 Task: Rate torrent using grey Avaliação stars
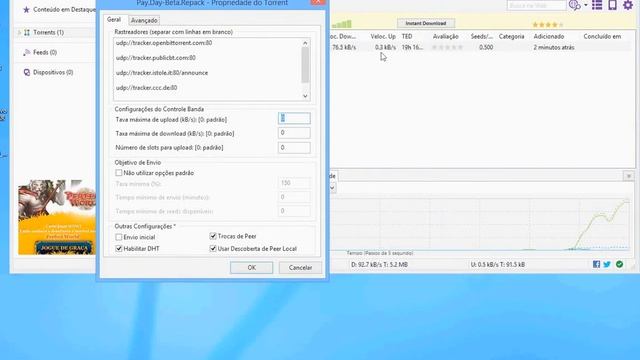[x=447, y=47]
